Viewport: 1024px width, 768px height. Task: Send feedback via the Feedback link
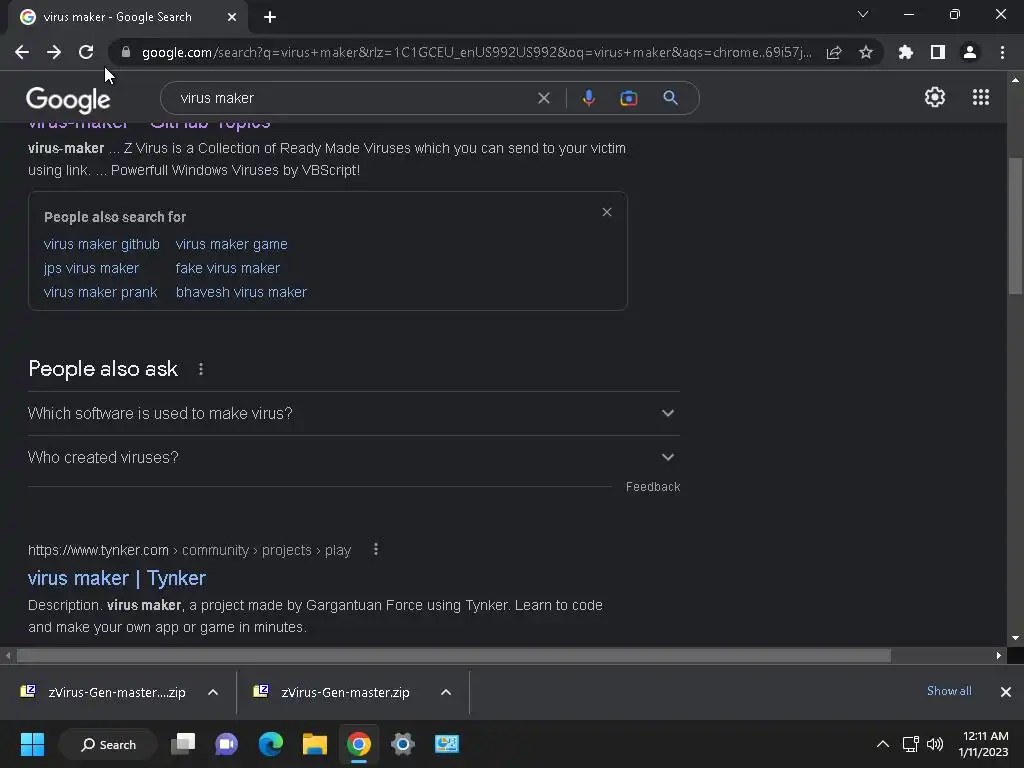pyautogui.click(x=652, y=487)
